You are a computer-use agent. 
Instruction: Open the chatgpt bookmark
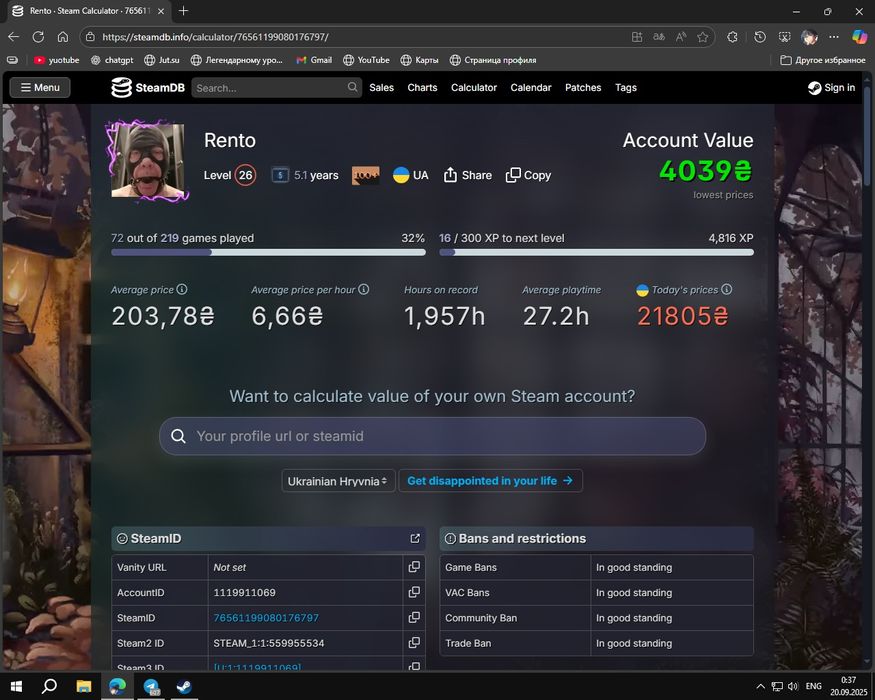coord(112,60)
